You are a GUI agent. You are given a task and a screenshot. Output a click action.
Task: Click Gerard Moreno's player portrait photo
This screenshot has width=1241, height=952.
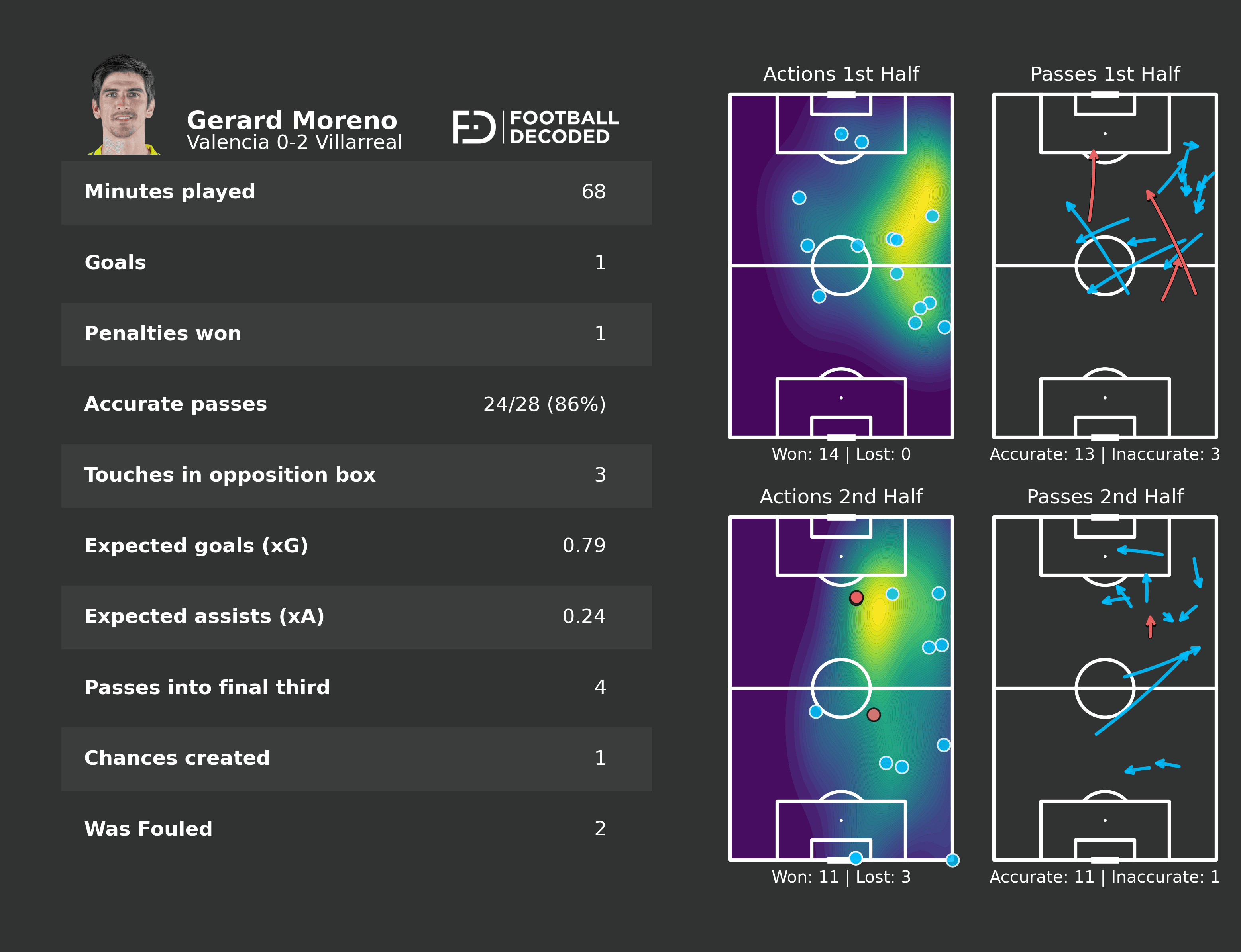124,105
